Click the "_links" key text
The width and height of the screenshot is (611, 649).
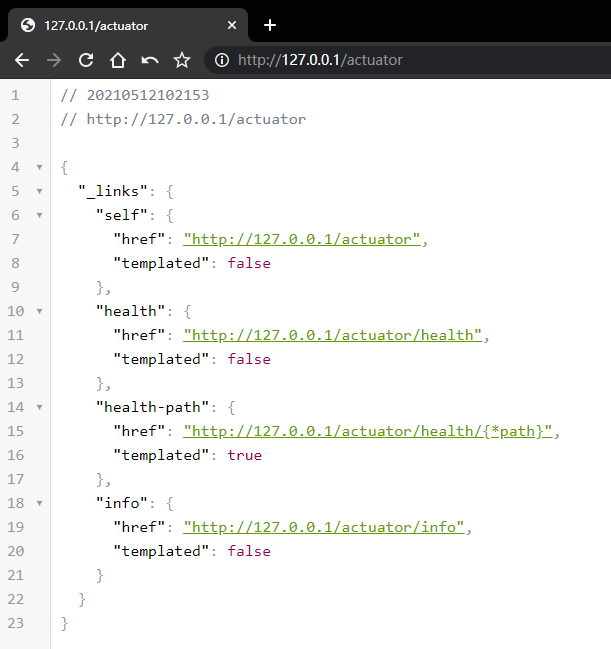[x=113, y=191]
